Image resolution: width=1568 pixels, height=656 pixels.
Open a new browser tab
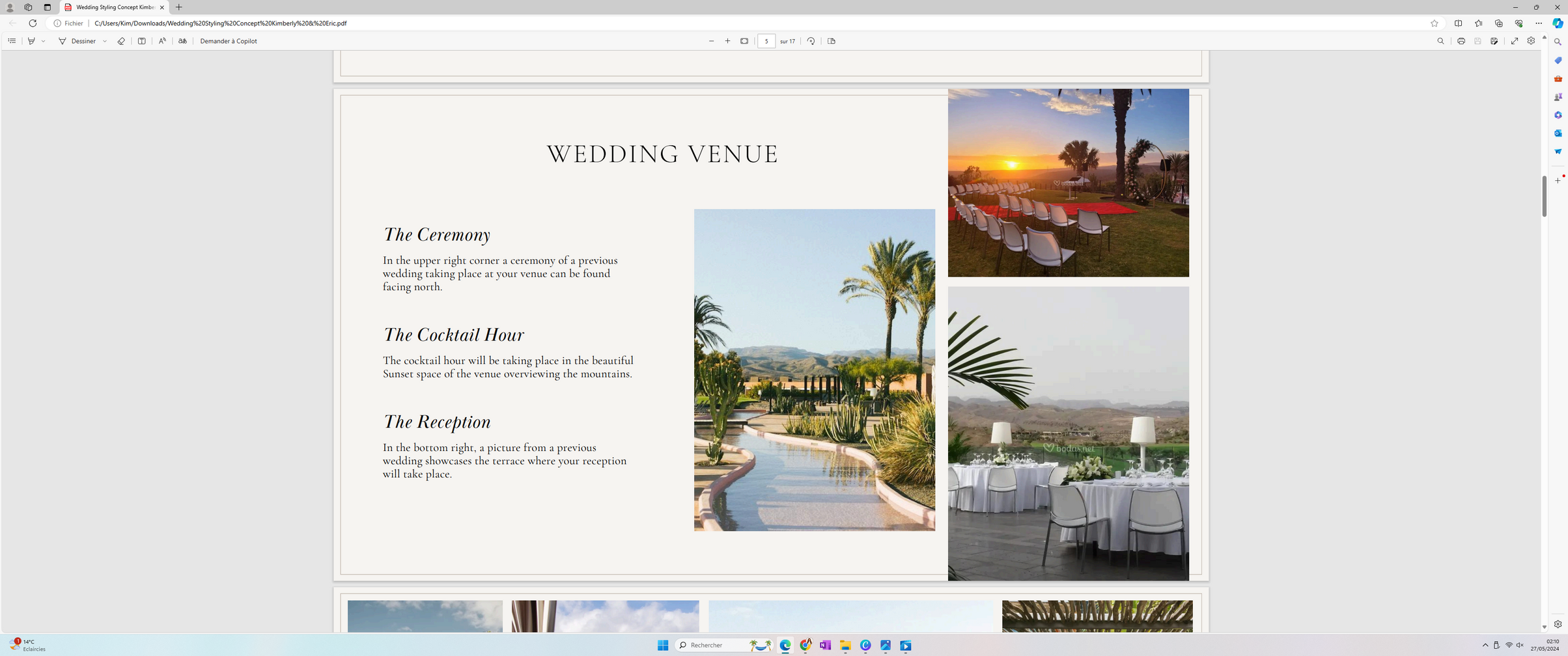point(179,7)
